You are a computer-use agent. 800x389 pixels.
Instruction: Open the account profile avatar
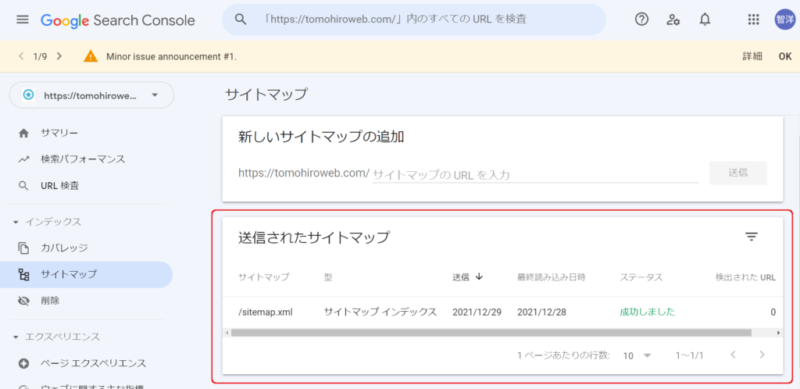785,19
